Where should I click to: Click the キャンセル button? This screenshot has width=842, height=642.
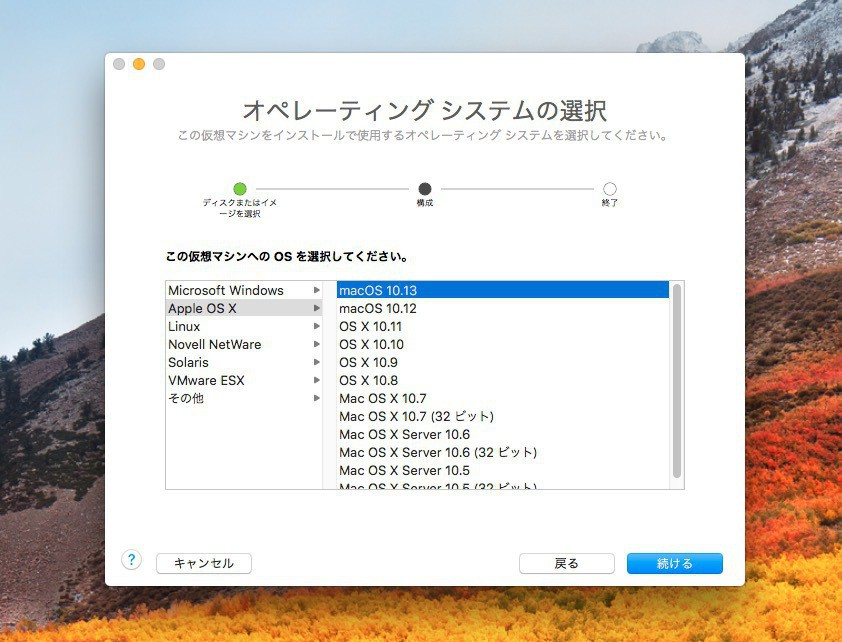tap(204, 563)
